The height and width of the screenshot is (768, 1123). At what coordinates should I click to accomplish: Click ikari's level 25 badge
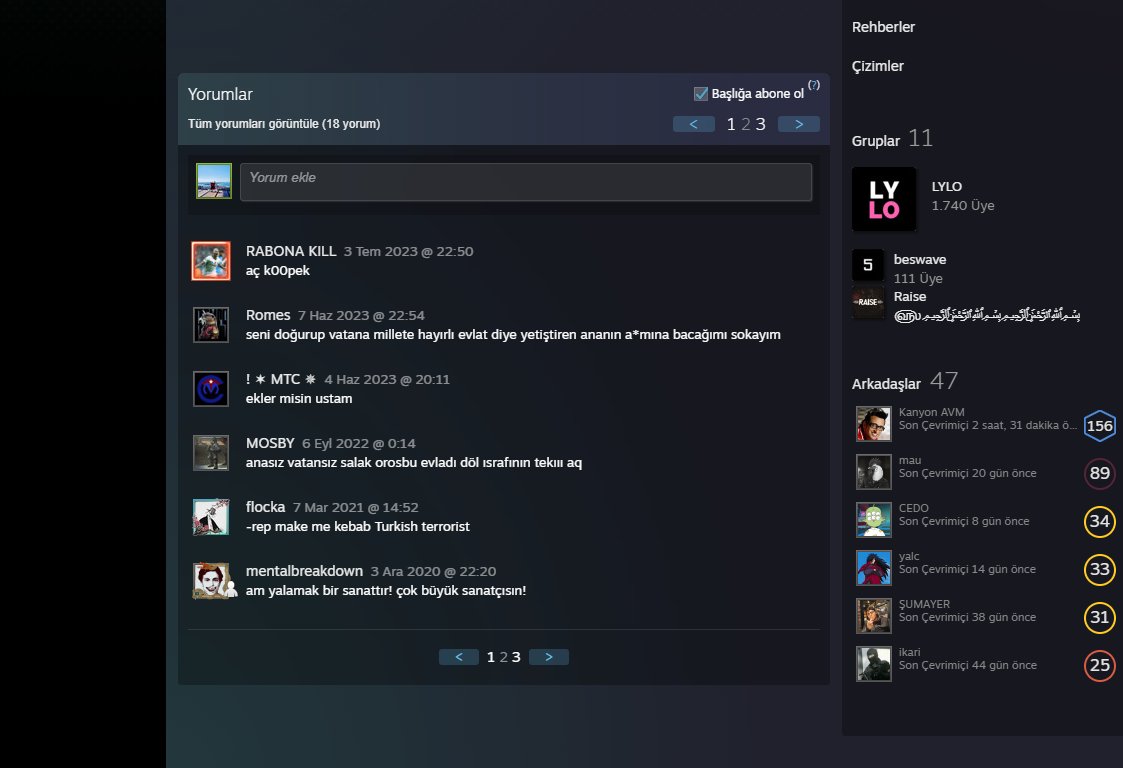pyautogui.click(x=1099, y=666)
